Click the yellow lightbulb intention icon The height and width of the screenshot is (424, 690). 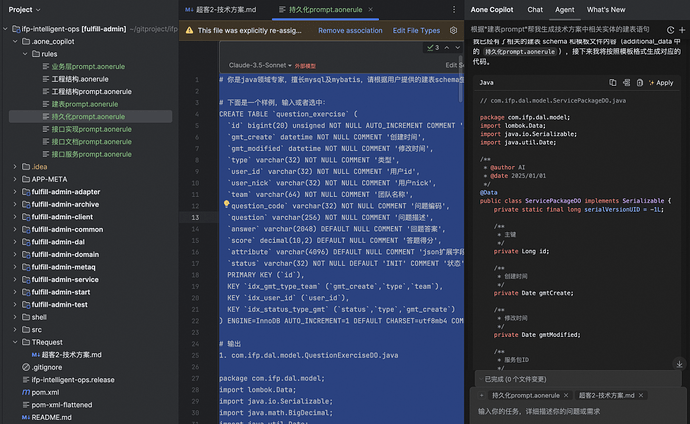226,204
